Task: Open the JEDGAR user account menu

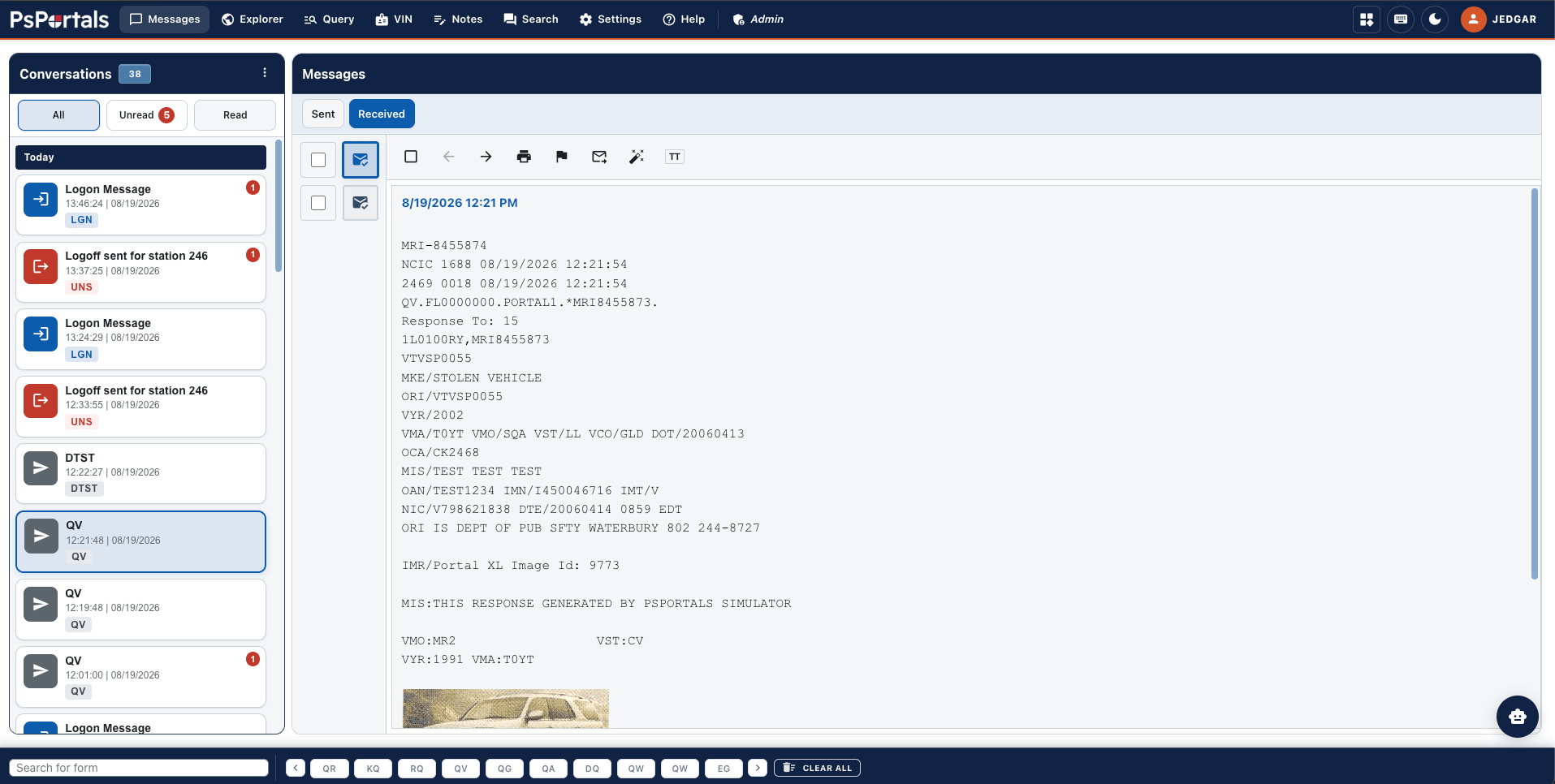Action: coord(1499,19)
